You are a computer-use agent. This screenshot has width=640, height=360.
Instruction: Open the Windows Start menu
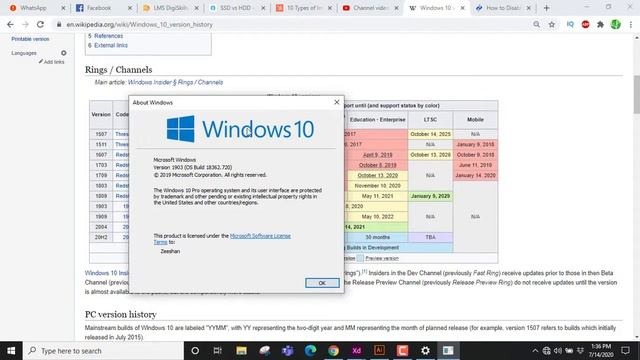[x=11, y=351]
